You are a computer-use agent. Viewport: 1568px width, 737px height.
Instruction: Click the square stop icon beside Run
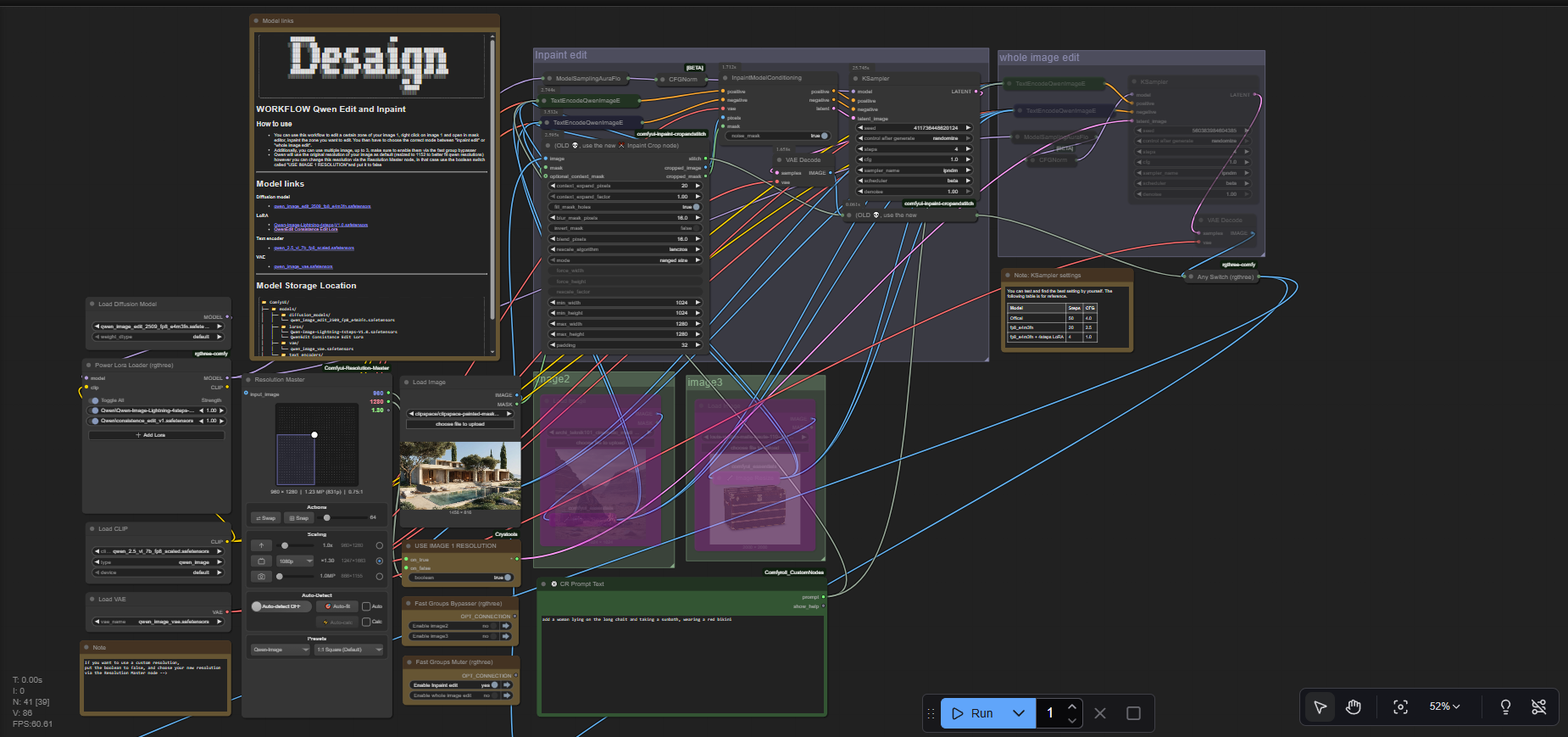pyautogui.click(x=1133, y=713)
